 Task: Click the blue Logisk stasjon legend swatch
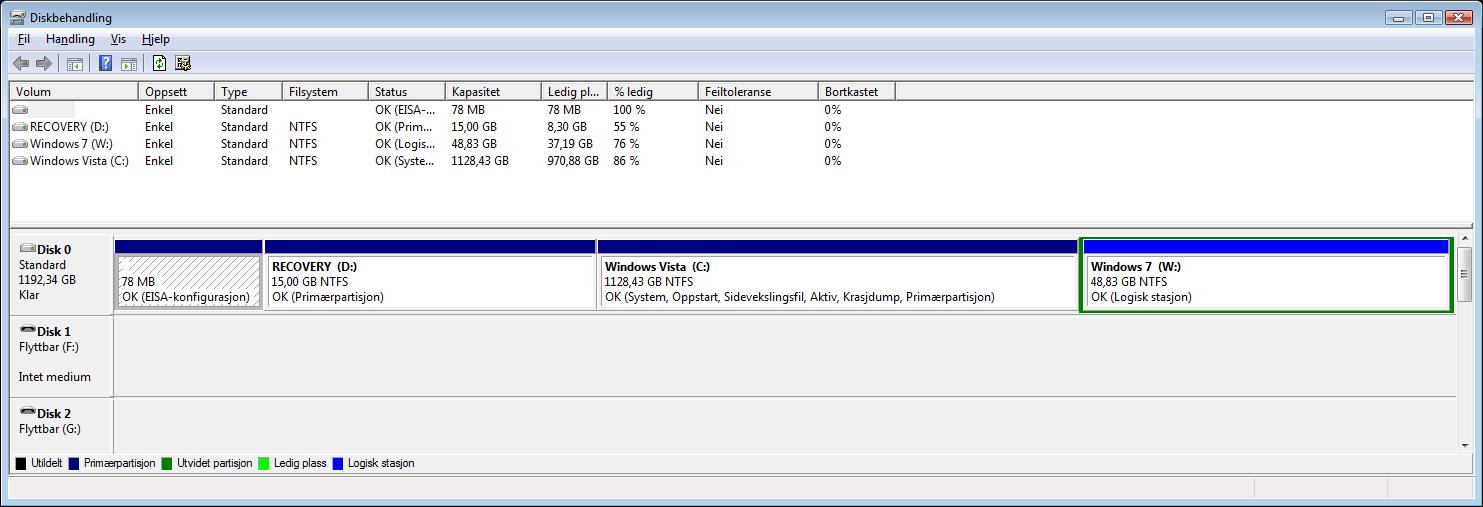(x=338, y=464)
